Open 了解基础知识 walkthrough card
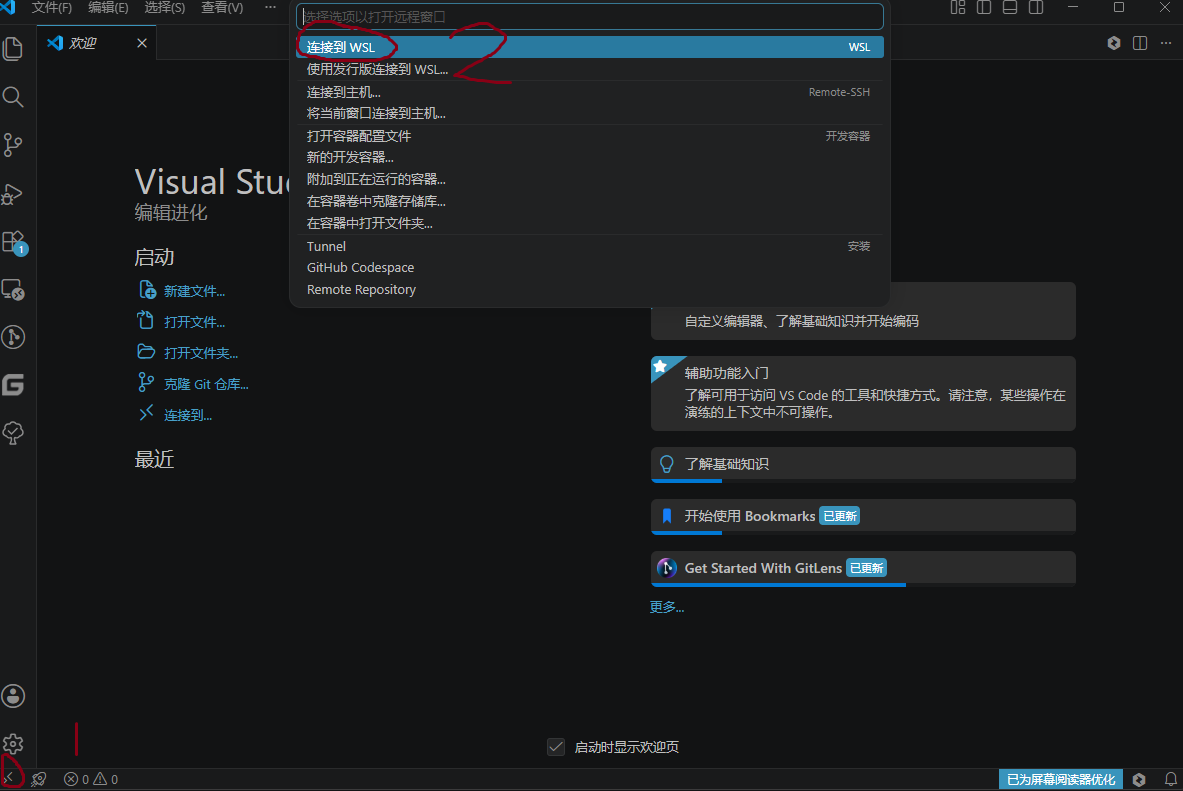This screenshot has height=791, width=1183. (863, 464)
